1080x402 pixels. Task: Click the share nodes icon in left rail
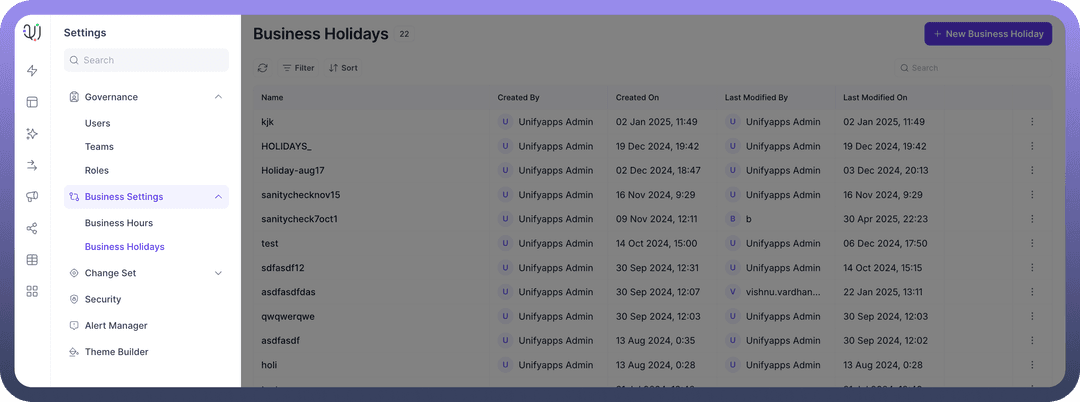tap(32, 228)
